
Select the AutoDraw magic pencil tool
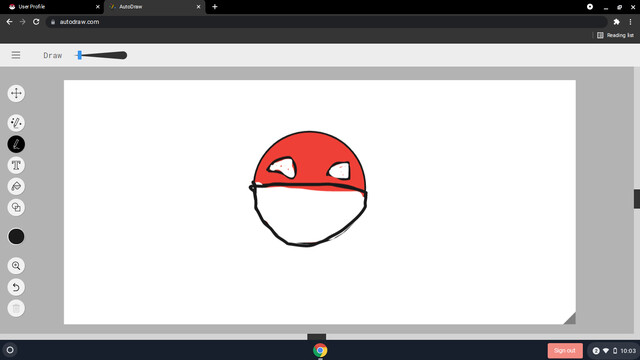(x=16, y=123)
